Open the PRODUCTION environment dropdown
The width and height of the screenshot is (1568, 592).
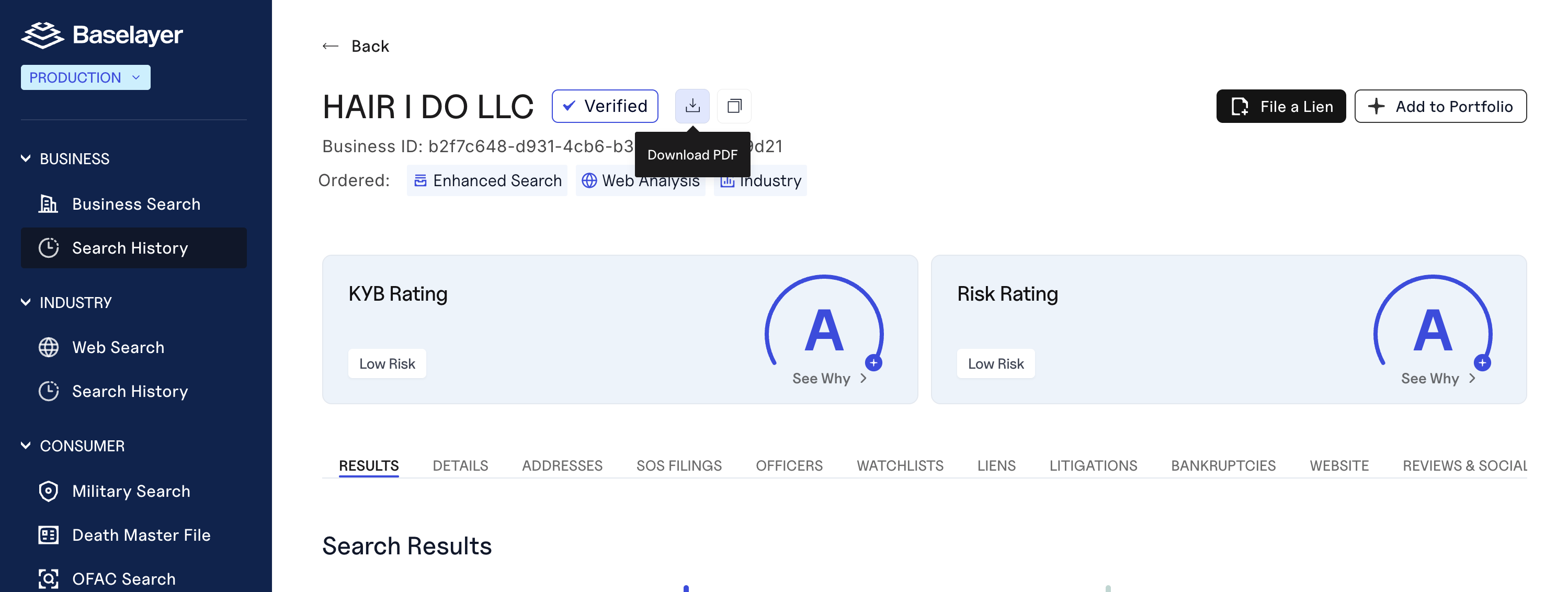[85, 77]
